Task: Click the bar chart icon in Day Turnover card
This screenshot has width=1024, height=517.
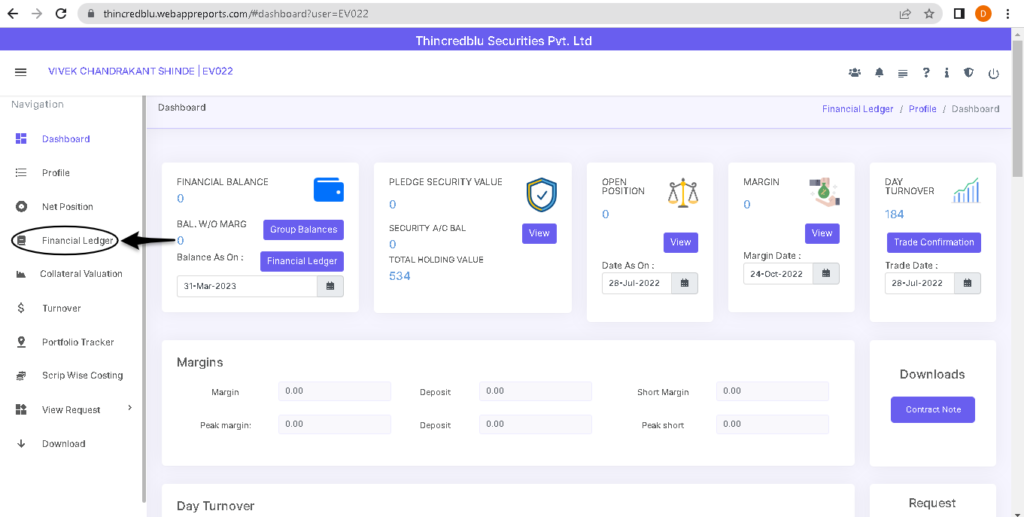Action: [966, 190]
